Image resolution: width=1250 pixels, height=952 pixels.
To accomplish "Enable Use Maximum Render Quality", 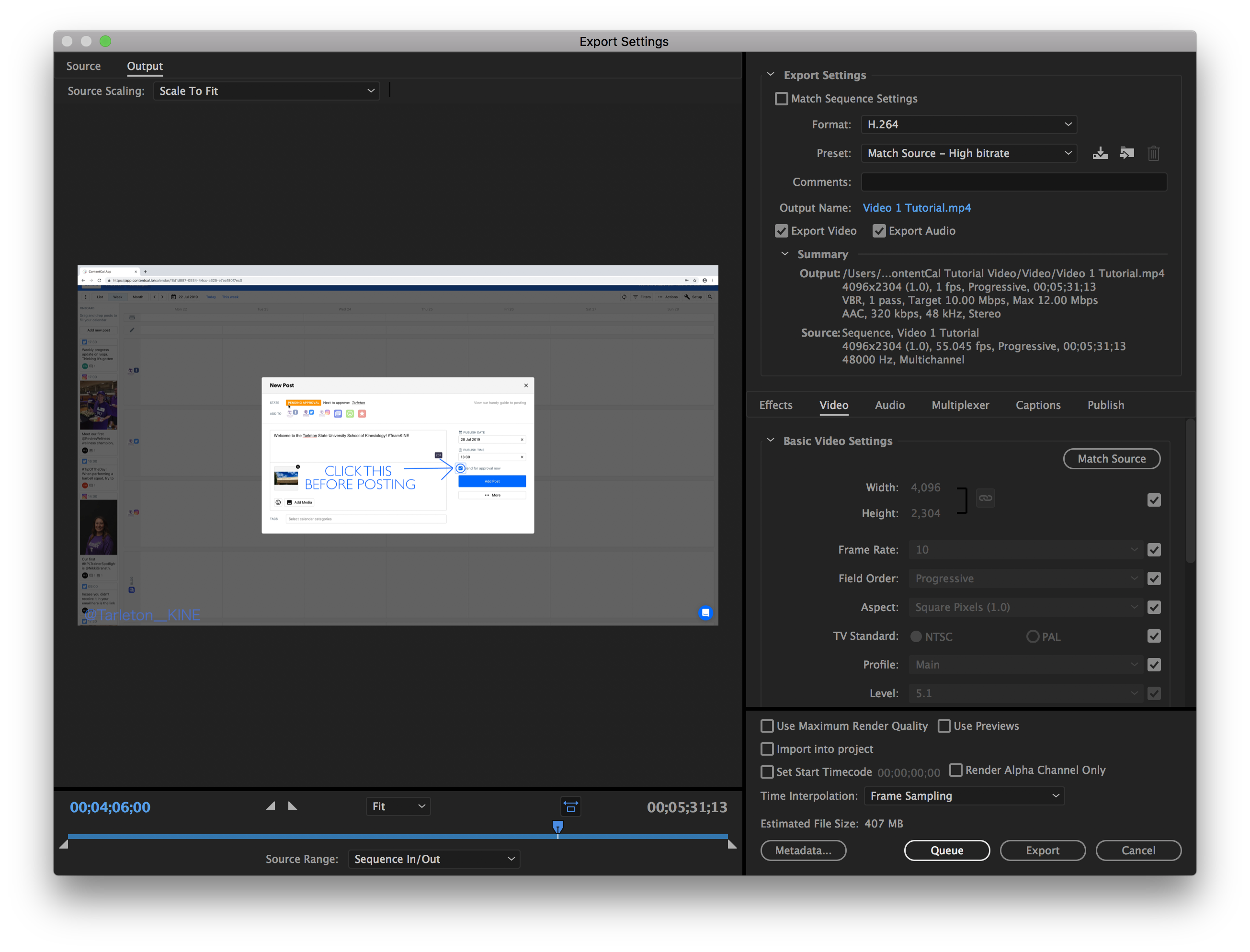I will click(x=767, y=726).
